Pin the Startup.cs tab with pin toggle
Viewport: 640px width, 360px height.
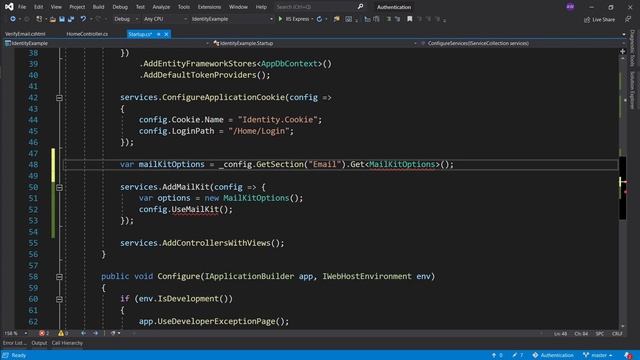coord(159,34)
